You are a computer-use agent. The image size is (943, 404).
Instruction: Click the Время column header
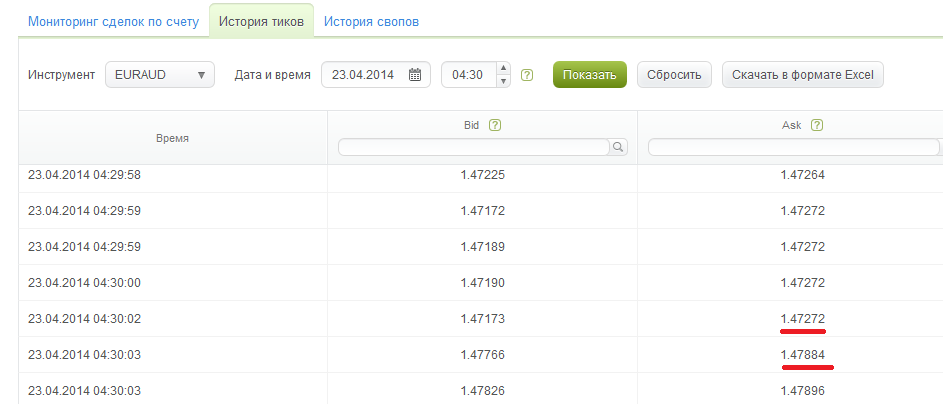tap(173, 138)
